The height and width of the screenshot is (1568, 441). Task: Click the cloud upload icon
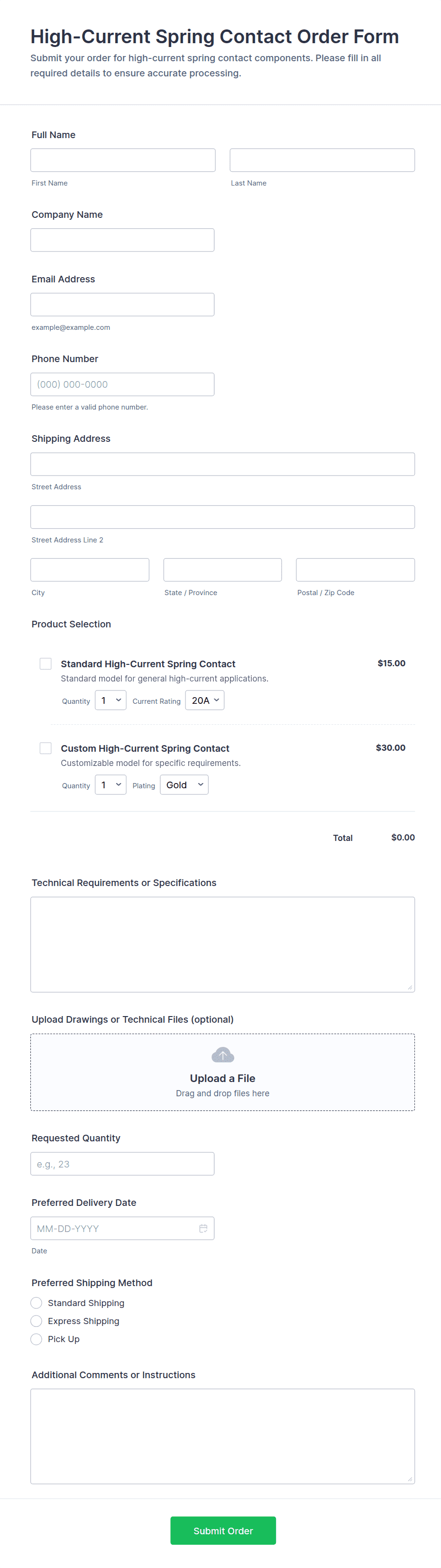222,1055
